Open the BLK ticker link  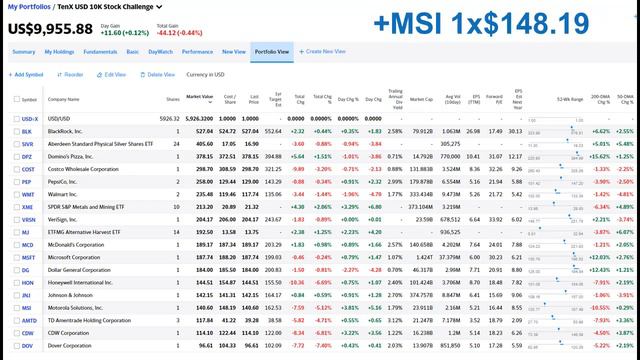point(27,131)
